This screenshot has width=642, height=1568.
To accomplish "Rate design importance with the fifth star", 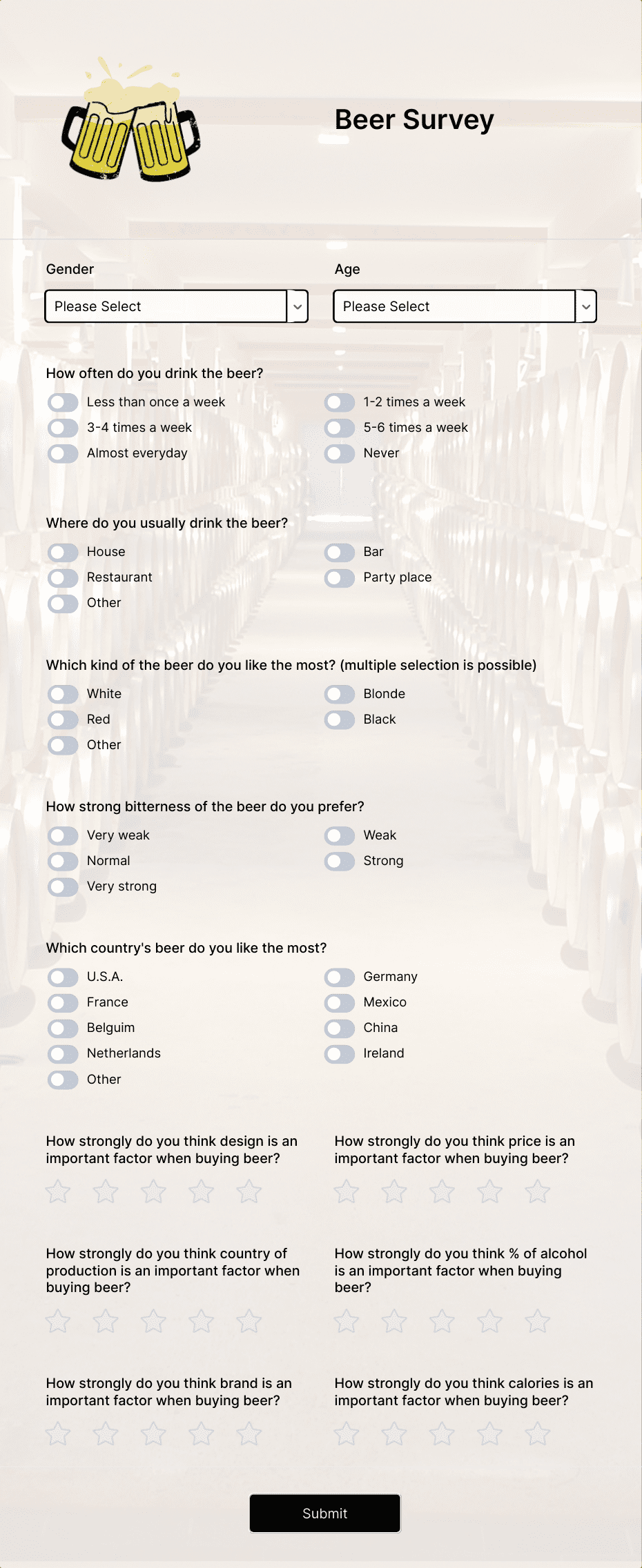I will pyautogui.click(x=249, y=1191).
